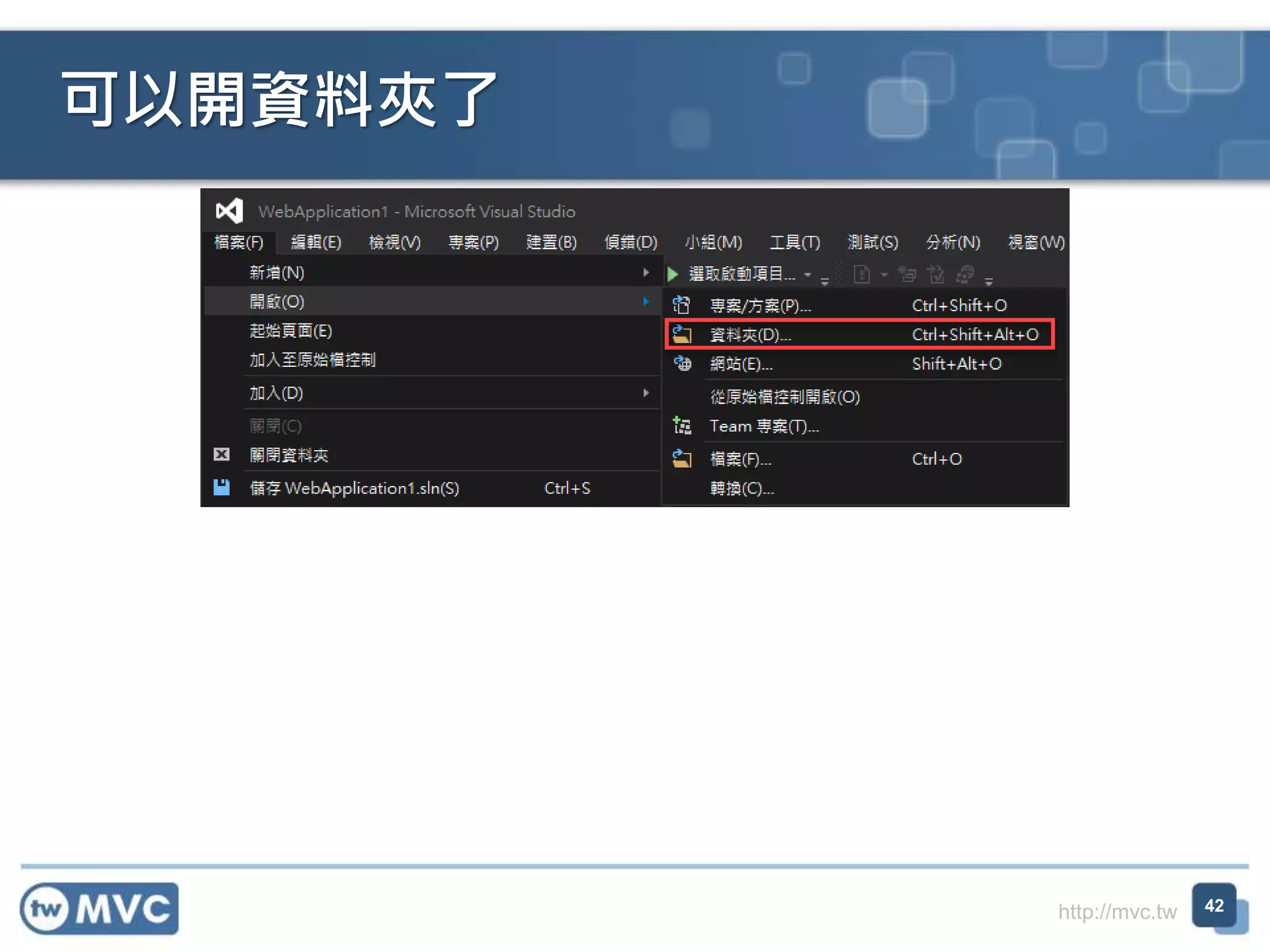Click the last toolbar icon before the overflow arrow
Image resolution: width=1270 pixels, height=952 pixels.
point(965,274)
